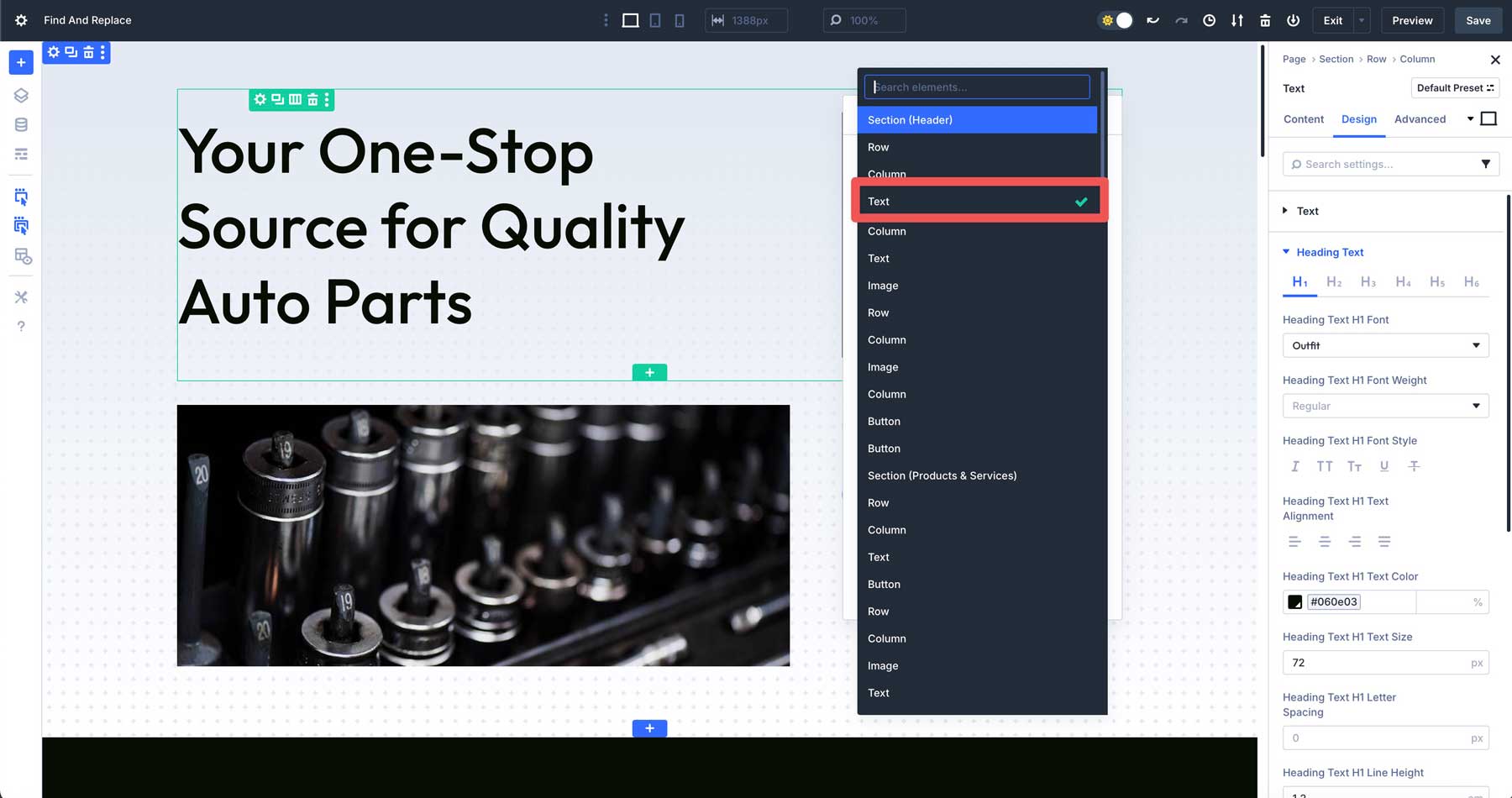Open the Heading Text H1 Font dropdown
Viewport: 1512px width, 798px height.
coord(1385,345)
